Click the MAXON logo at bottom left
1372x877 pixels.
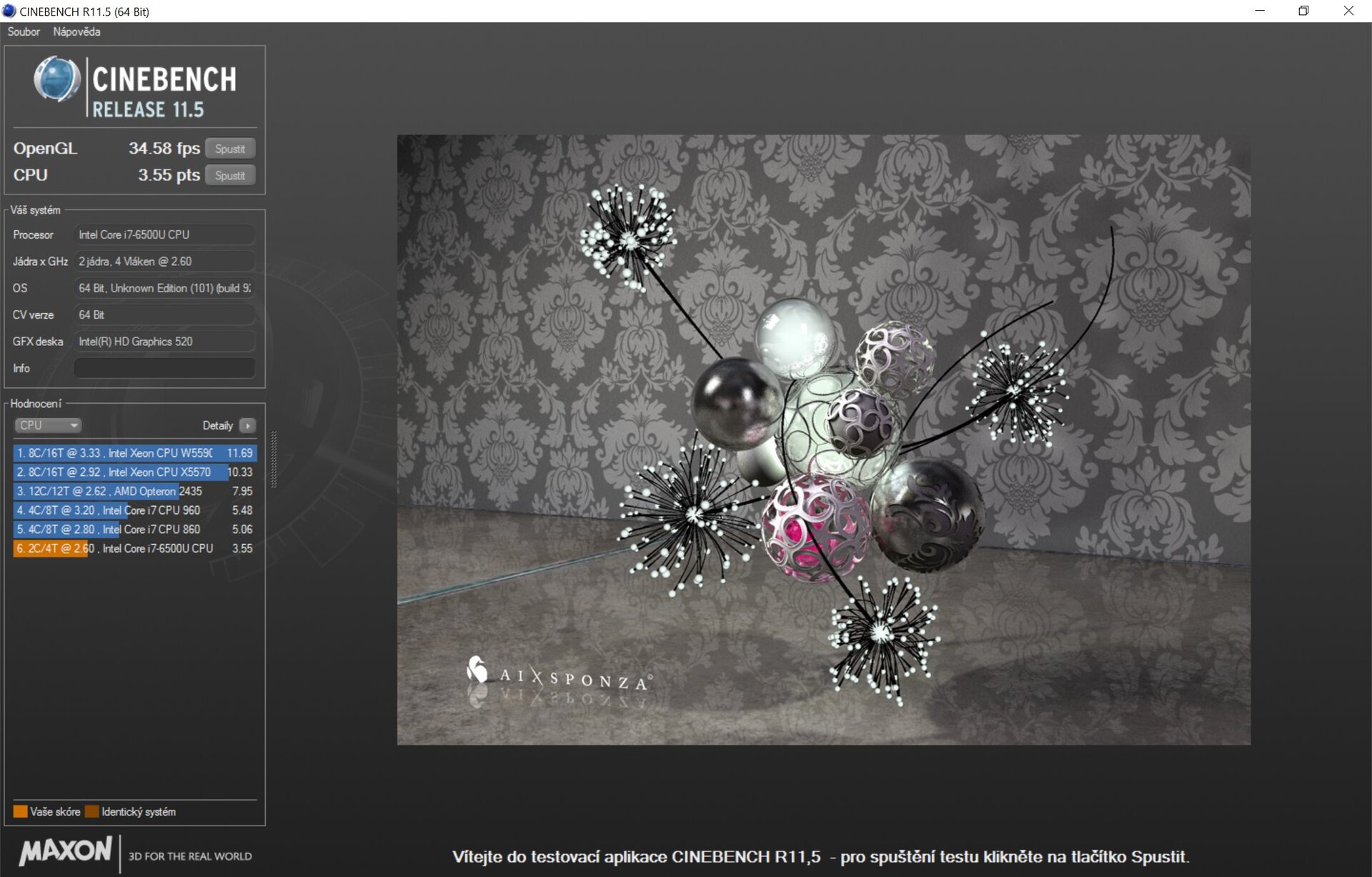[x=65, y=852]
